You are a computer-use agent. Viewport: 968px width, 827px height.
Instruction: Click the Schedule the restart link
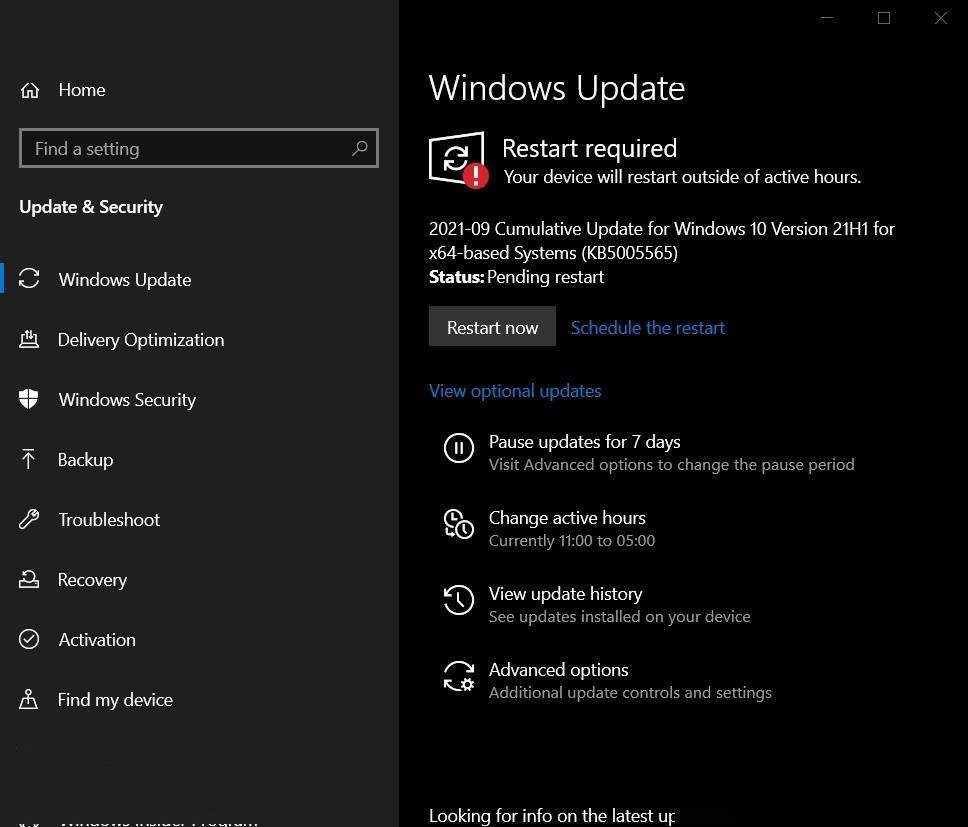tap(648, 328)
